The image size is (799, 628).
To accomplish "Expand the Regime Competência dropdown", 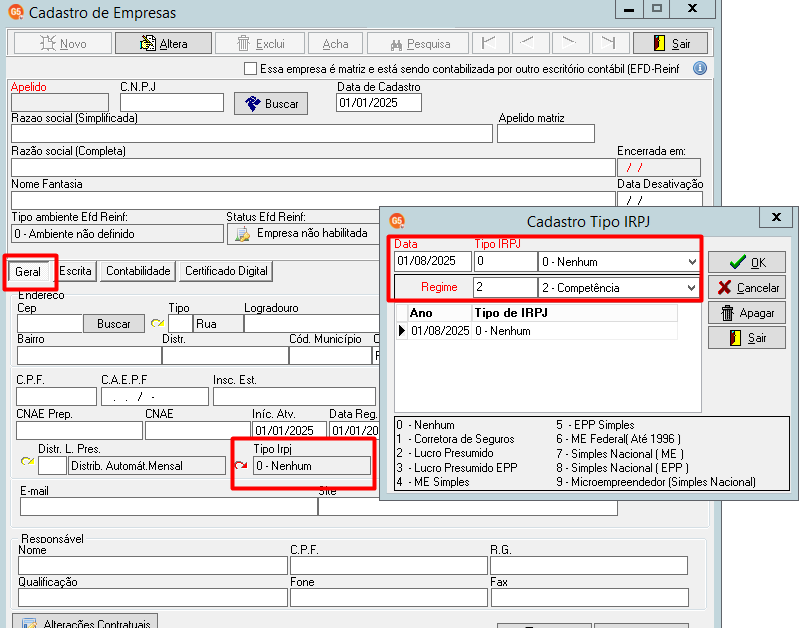I will click(x=691, y=287).
